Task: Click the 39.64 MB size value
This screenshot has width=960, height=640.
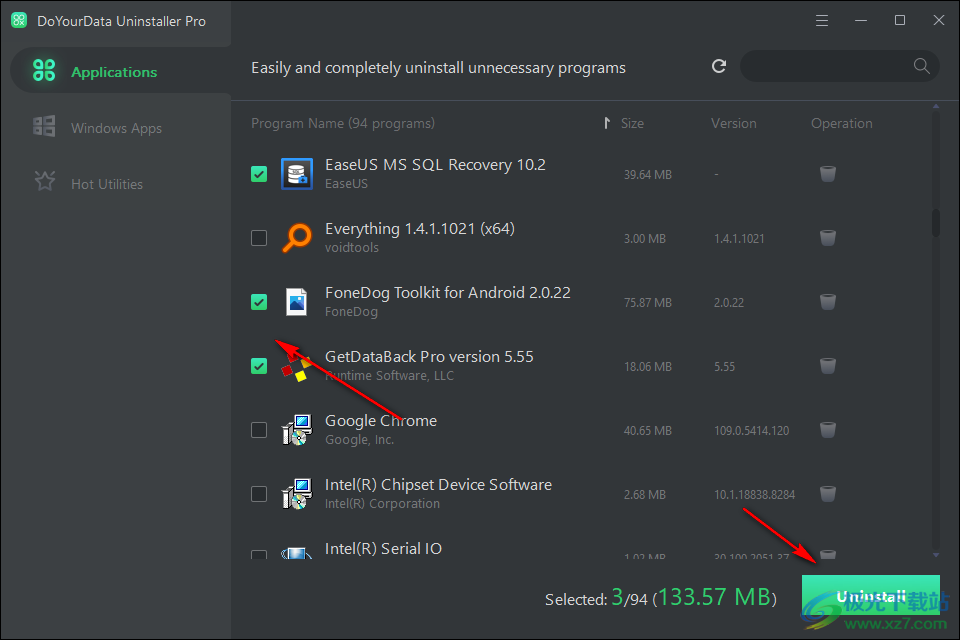Action: (648, 175)
